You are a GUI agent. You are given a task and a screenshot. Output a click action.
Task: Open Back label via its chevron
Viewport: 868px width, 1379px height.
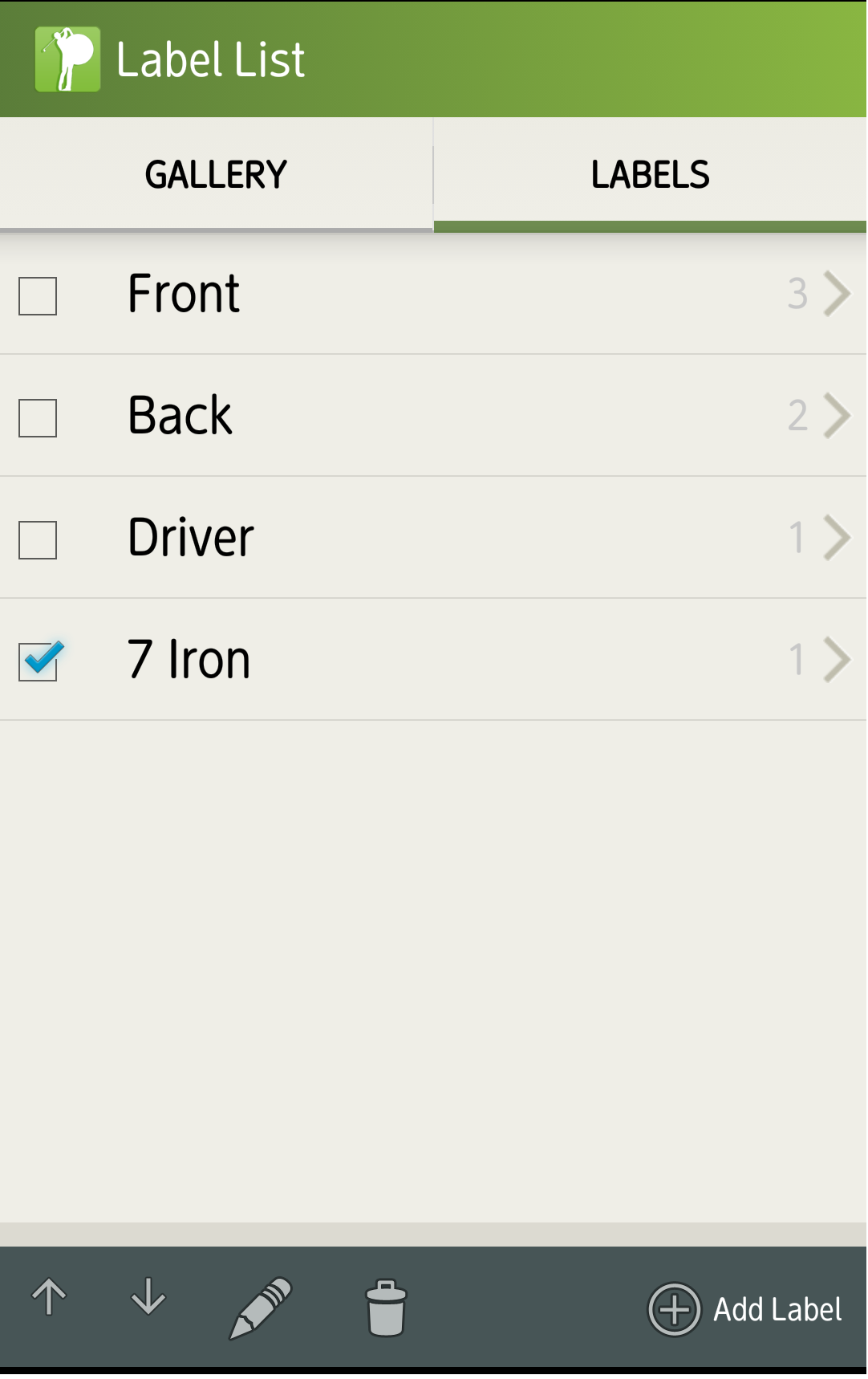(838, 417)
